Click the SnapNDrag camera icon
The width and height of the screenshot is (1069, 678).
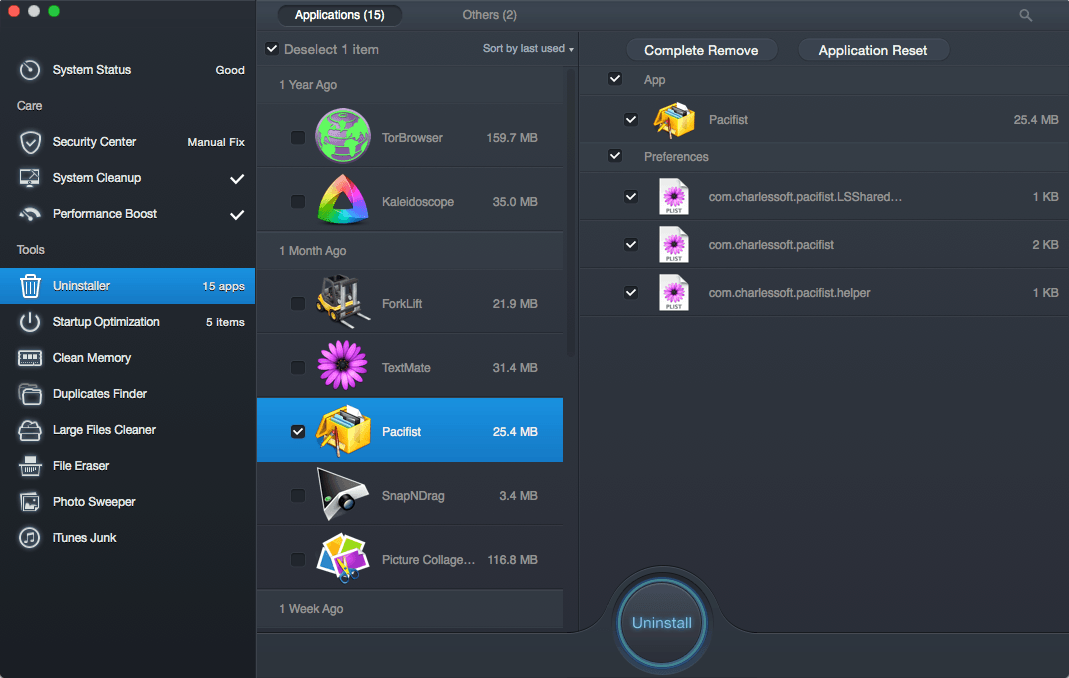tap(343, 494)
